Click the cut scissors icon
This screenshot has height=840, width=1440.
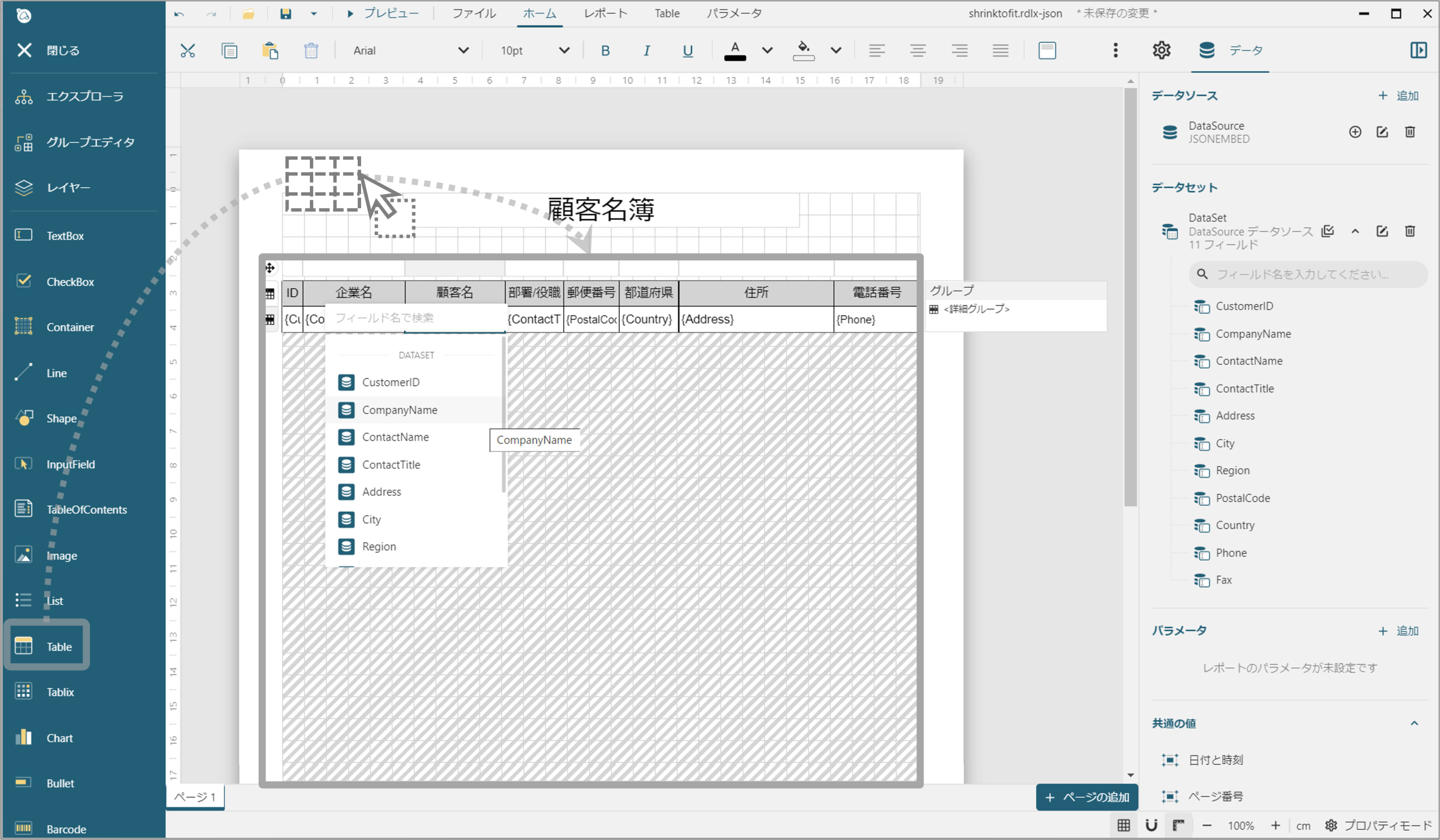click(187, 51)
